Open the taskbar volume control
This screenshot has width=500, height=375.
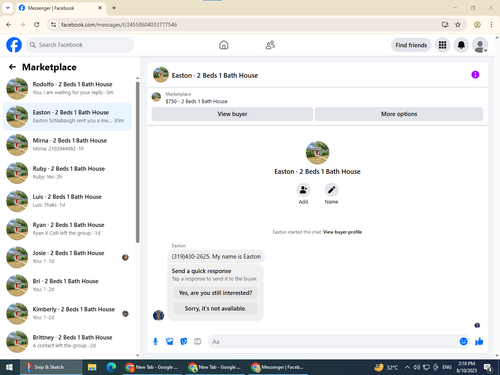point(416,367)
